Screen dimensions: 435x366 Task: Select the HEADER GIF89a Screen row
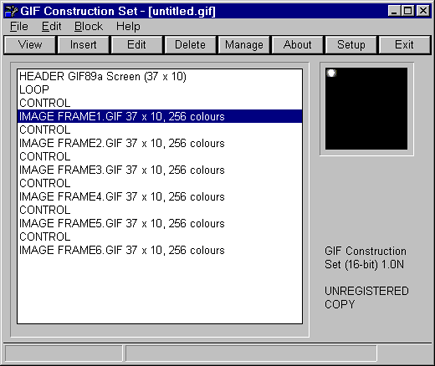point(160,76)
